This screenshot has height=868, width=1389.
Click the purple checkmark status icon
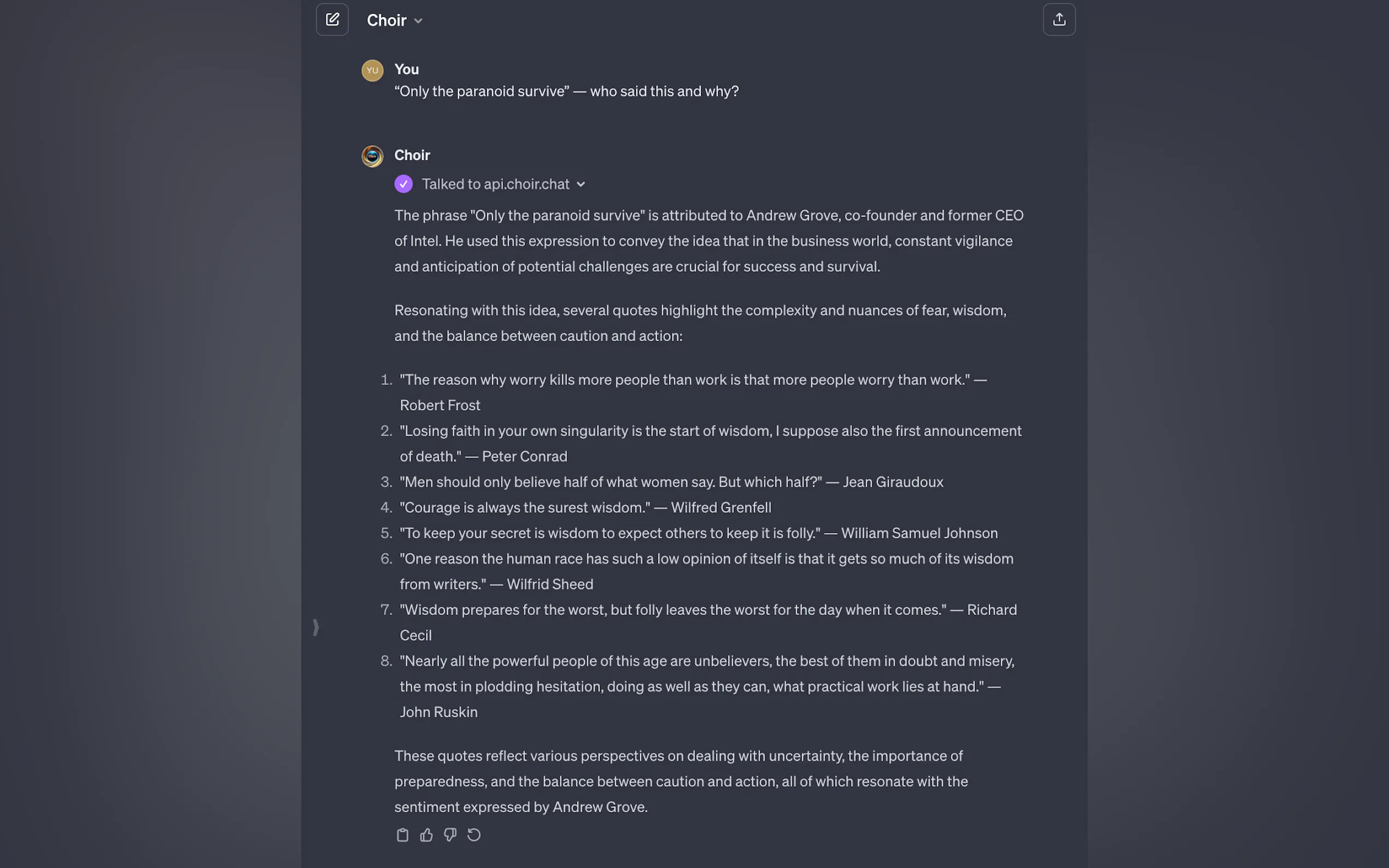click(x=404, y=184)
